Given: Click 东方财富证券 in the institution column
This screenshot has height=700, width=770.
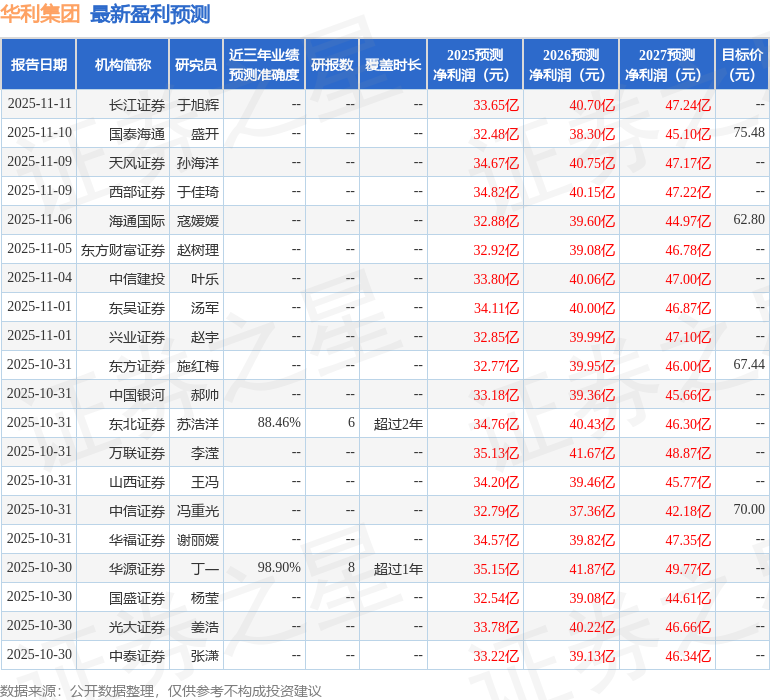Looking at the screenshot, I should (x=123, y=249).
